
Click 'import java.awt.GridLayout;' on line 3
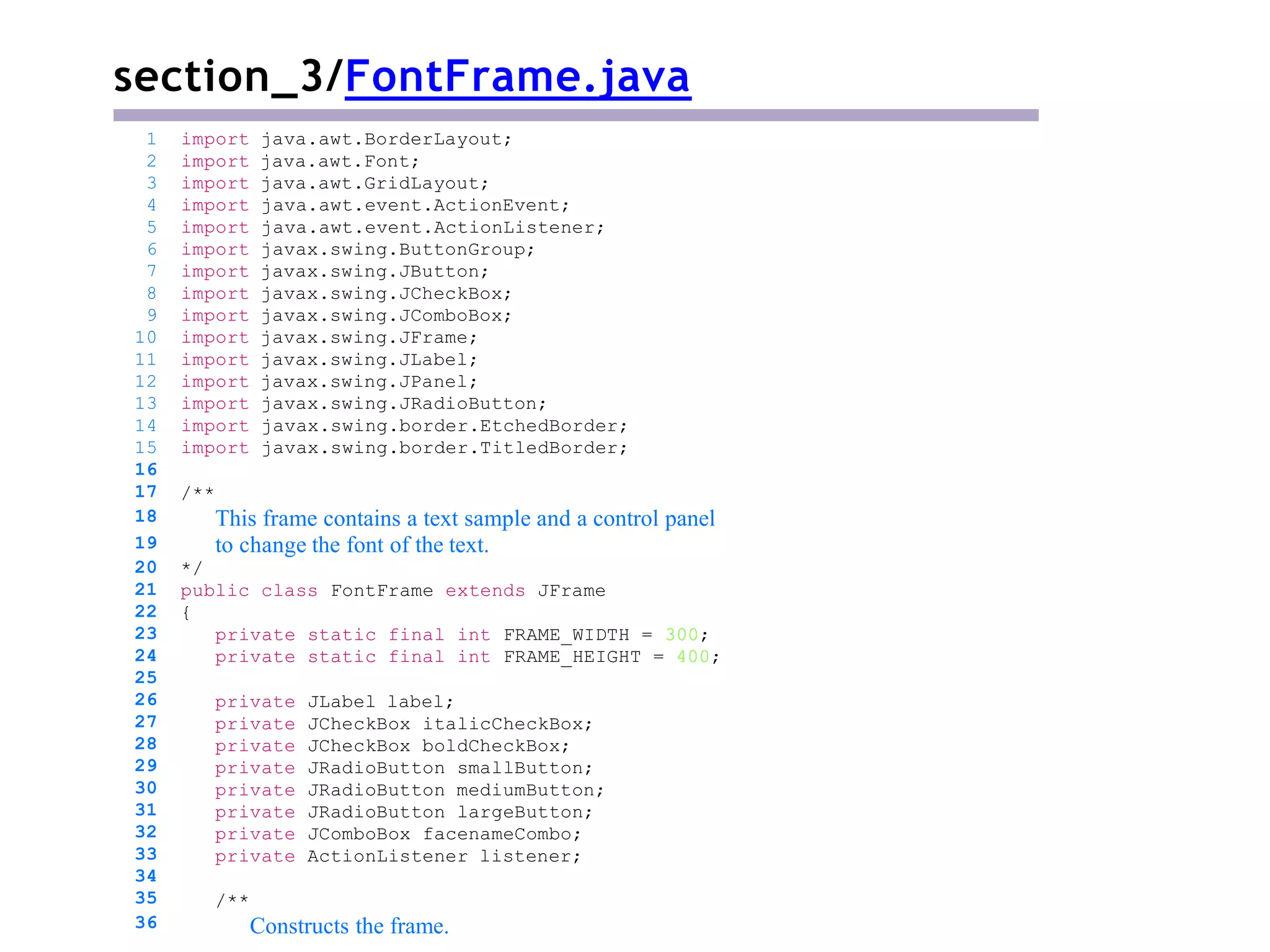335,183
